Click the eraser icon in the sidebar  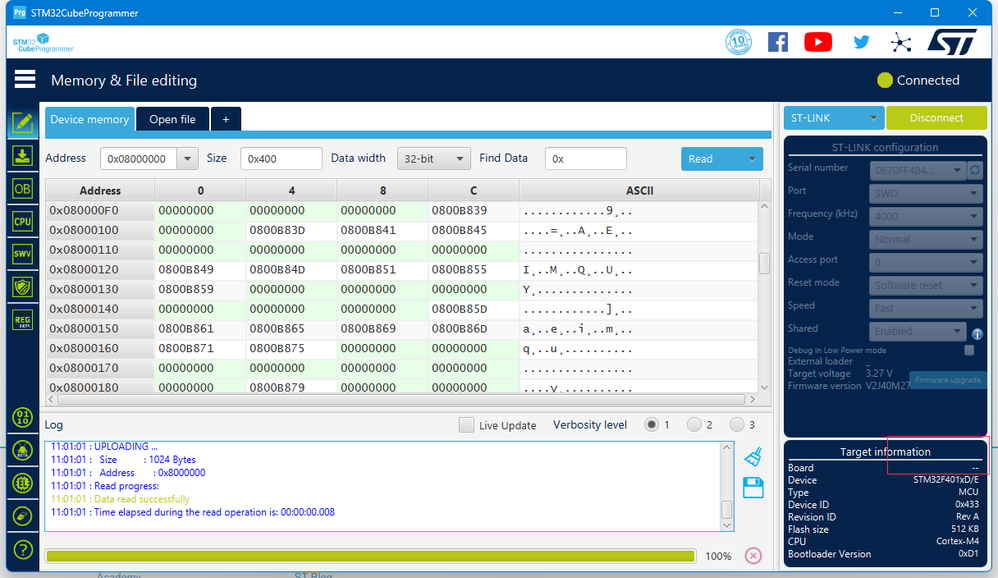pyautogui.click(x=23, y=516)
